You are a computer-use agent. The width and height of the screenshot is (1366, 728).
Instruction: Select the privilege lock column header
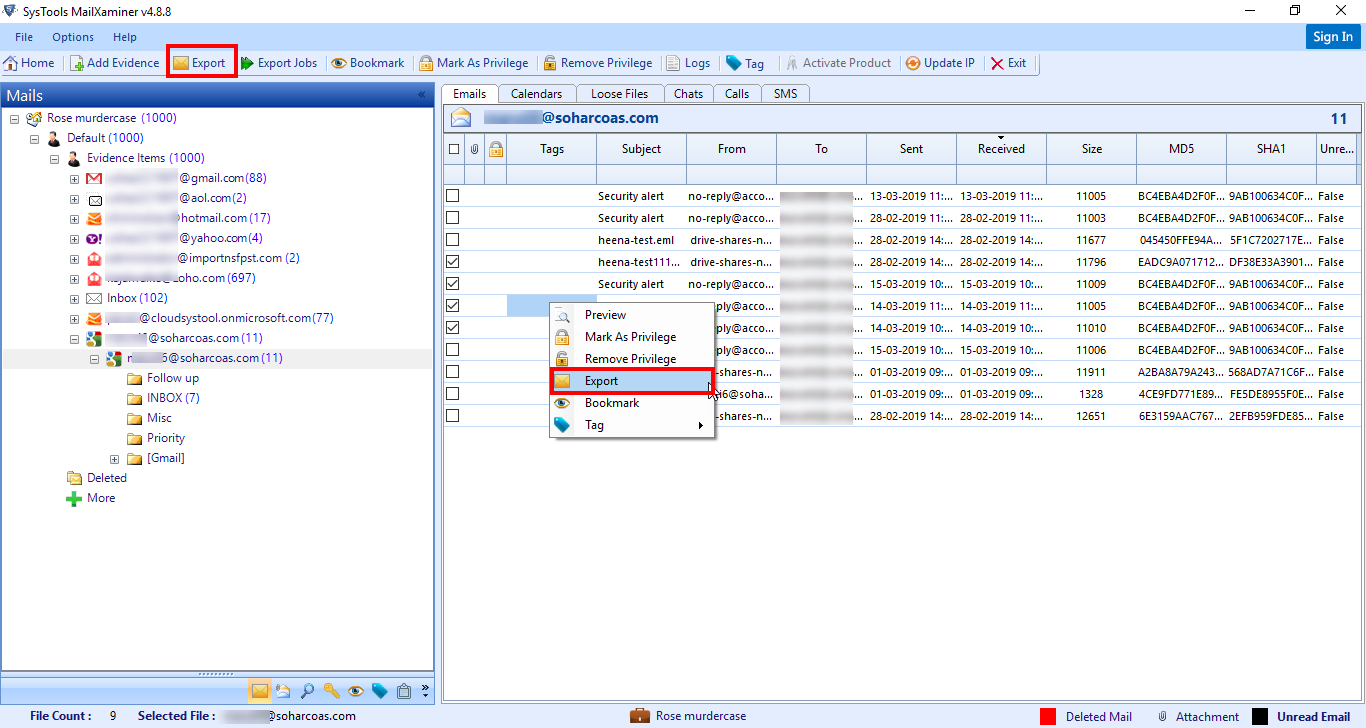point(495,149)
